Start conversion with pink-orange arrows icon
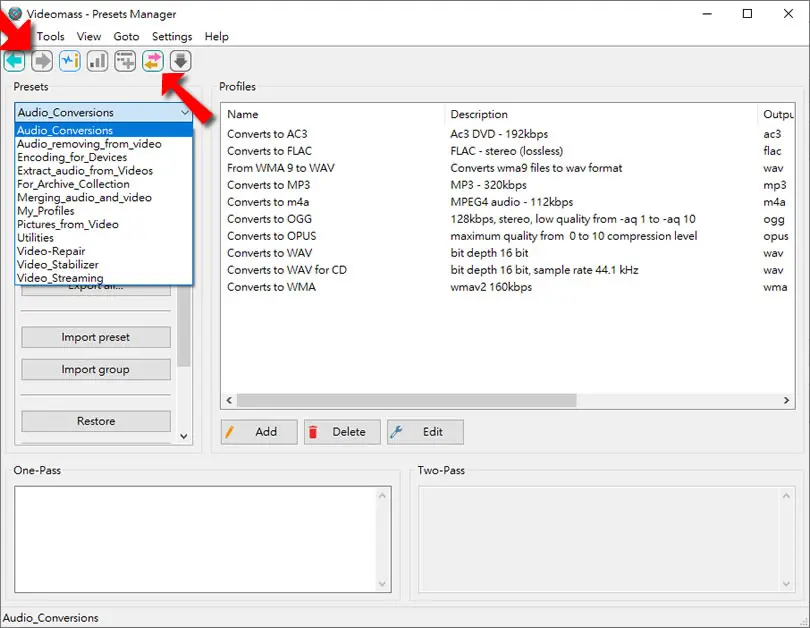Screen dimensions: 810x628 (153, 61)
